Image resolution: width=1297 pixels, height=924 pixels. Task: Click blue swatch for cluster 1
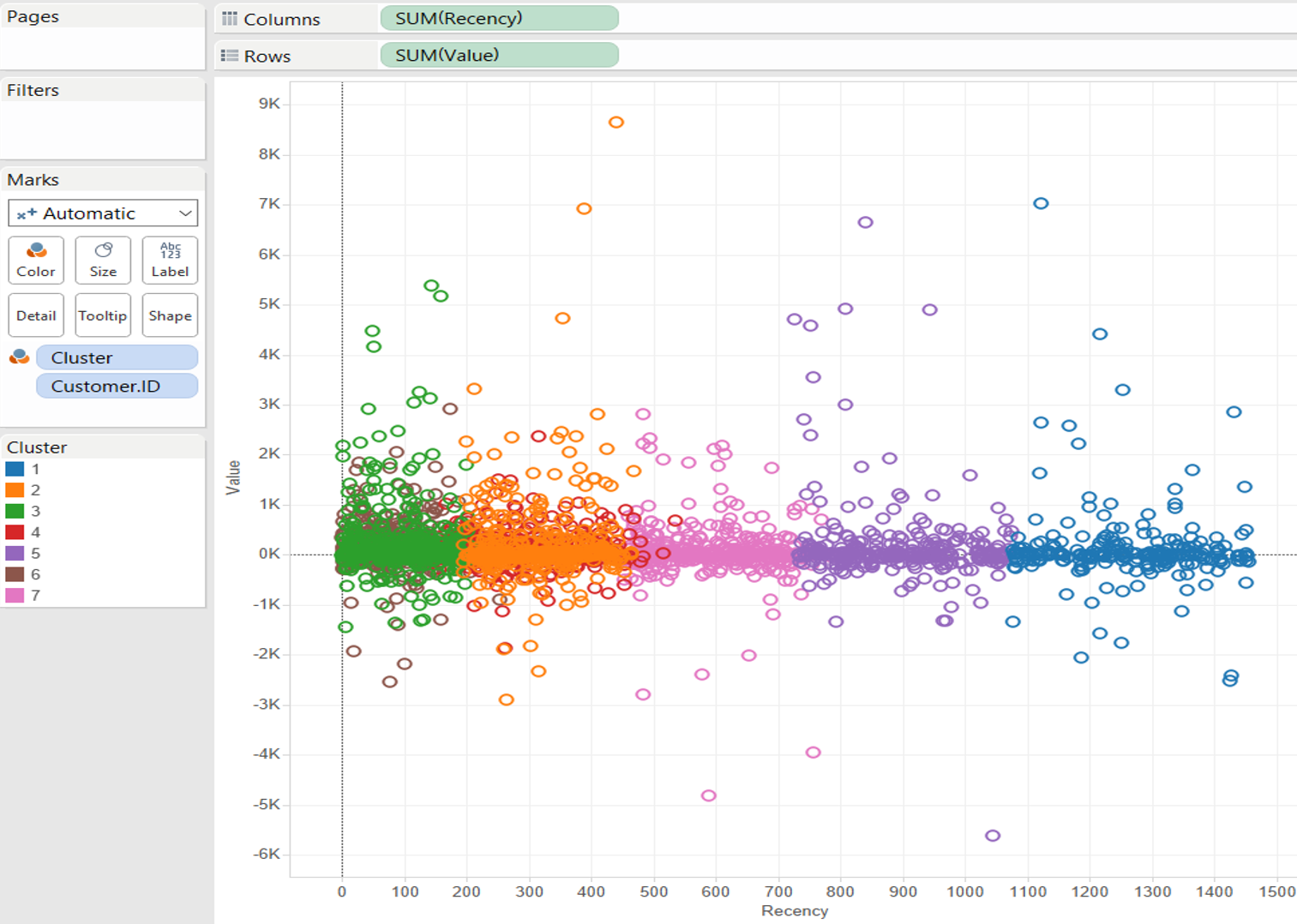click(15, 469)
